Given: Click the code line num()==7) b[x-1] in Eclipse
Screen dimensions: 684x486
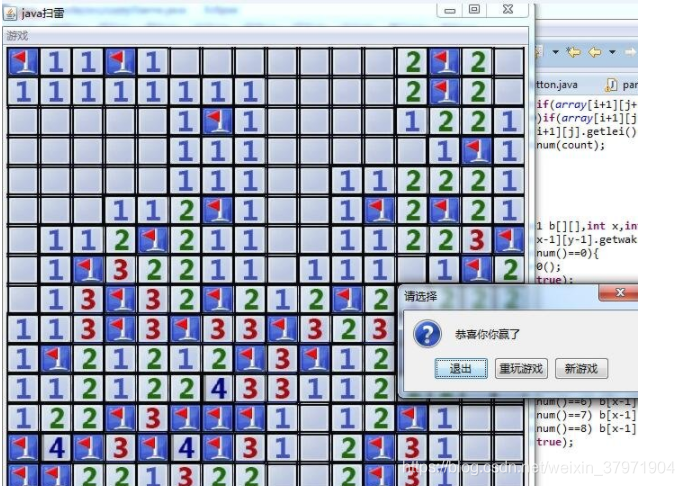Looking at the screenshot, I should pos(587,415).
